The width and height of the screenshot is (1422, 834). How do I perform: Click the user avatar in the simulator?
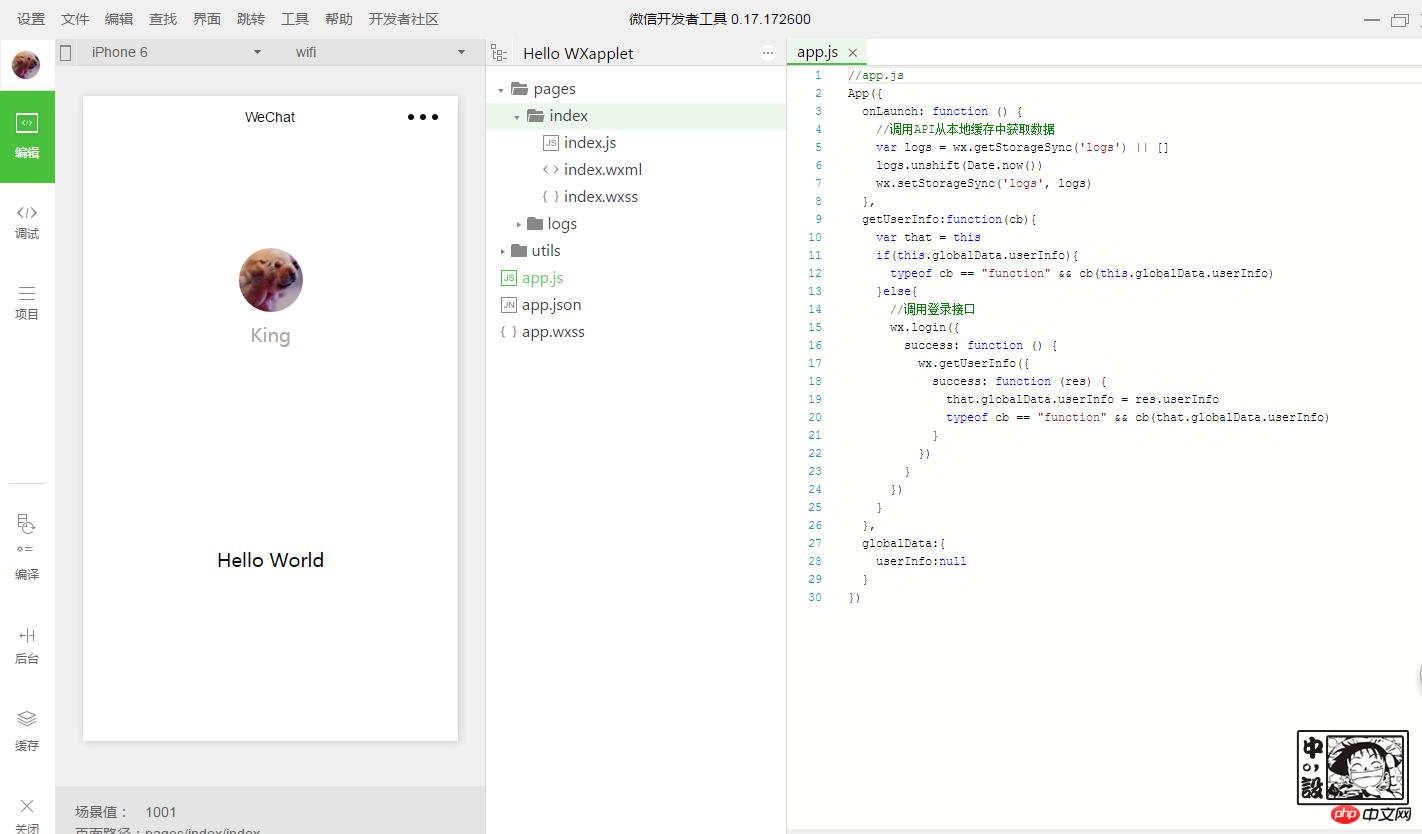click(x=270, y=280)
